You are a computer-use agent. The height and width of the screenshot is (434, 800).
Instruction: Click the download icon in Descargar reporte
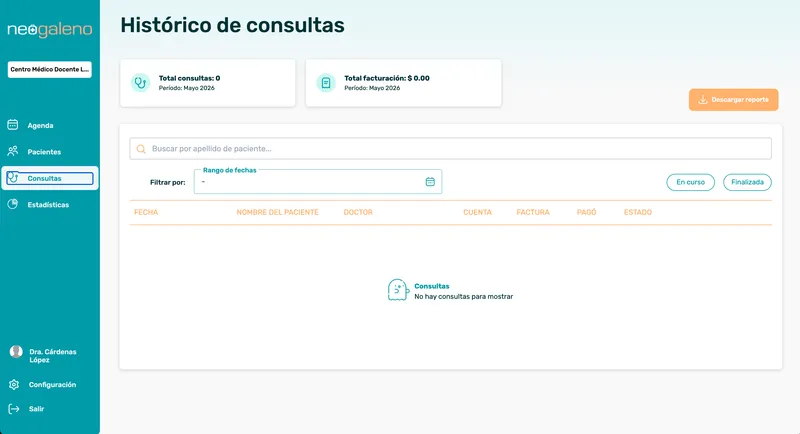point(703,99)
